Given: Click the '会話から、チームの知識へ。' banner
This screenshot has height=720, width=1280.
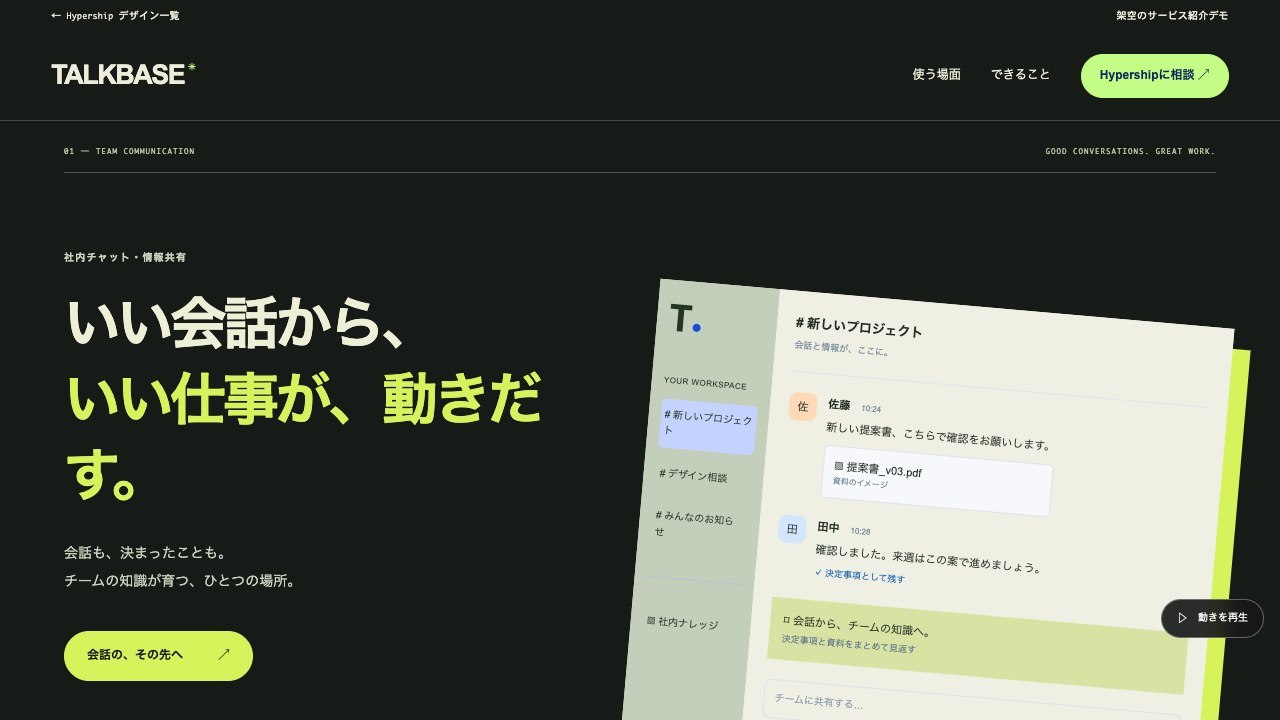Looking at the screenshot, I should click(x=977, y=646).
